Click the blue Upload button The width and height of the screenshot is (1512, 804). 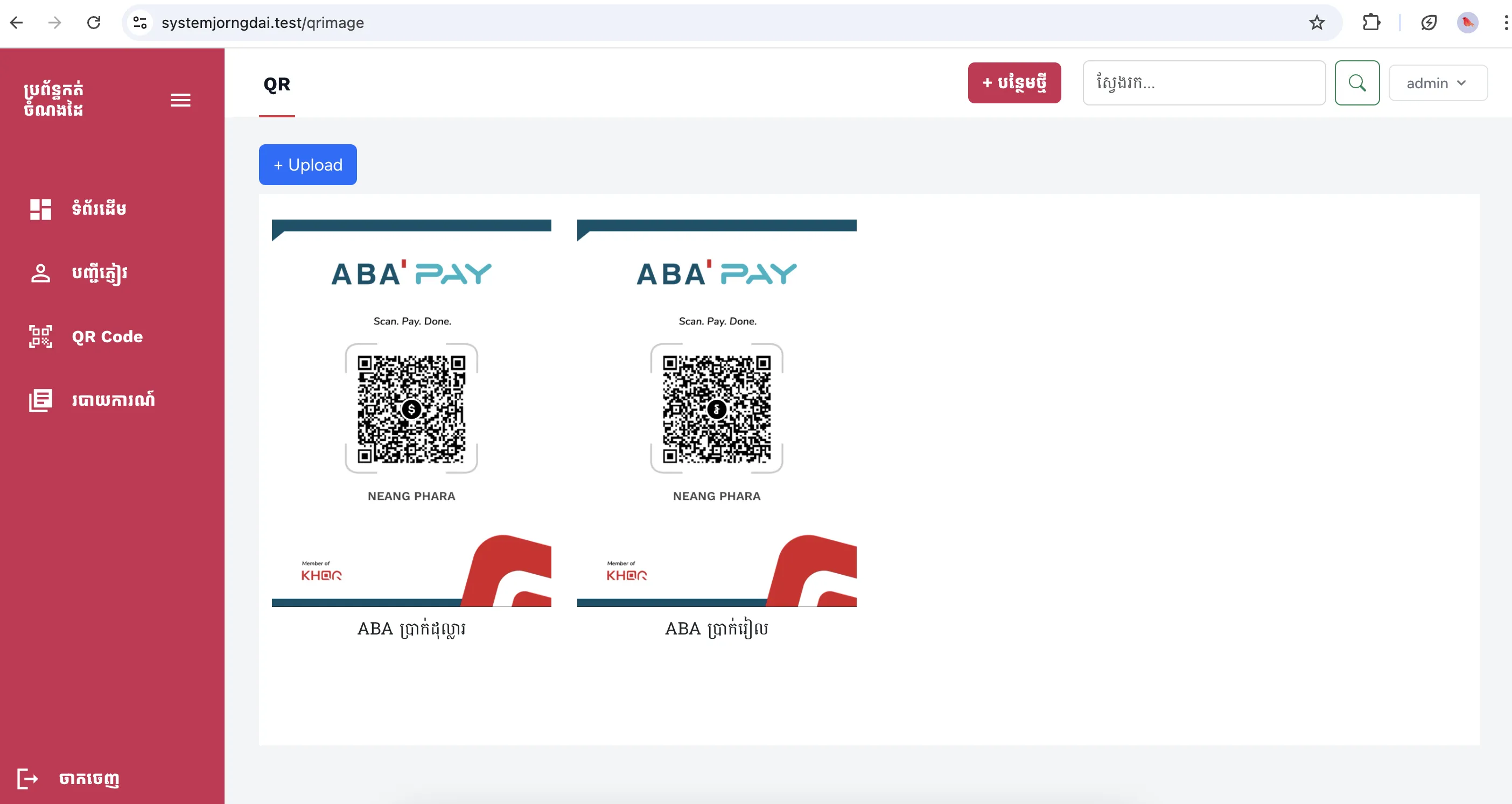coord(307,165)
